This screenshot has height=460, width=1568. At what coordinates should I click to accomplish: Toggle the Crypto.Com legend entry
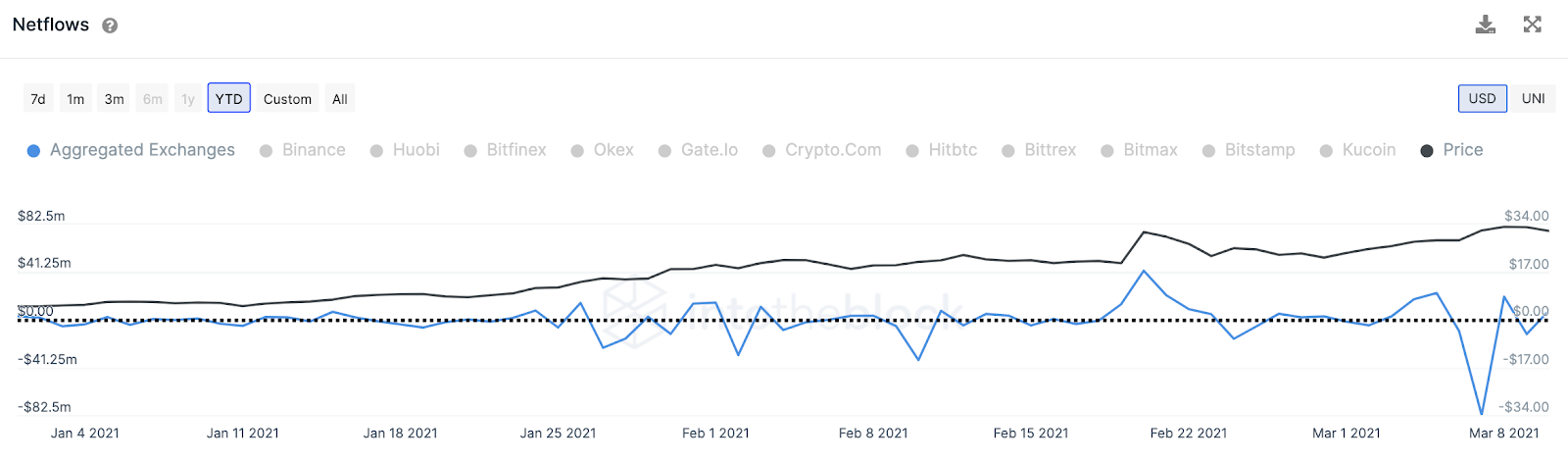click(x=822, y=150)
